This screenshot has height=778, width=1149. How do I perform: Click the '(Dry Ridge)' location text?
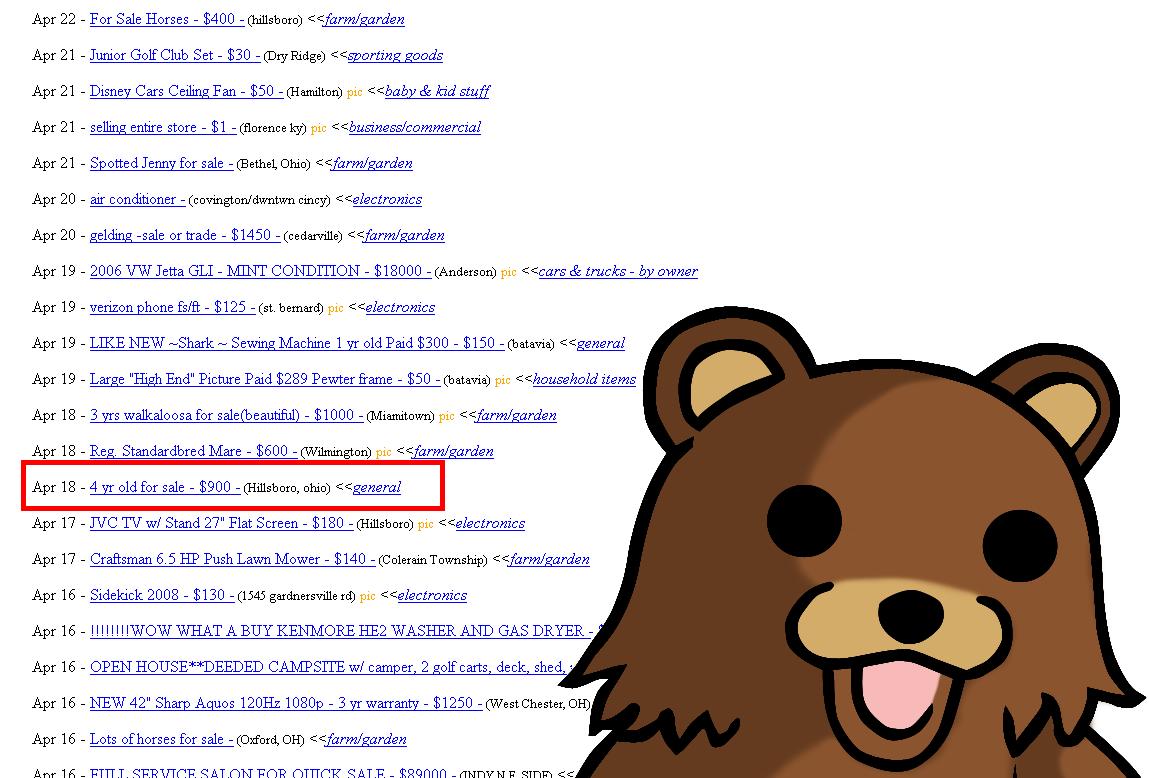[x=295, y=56]
